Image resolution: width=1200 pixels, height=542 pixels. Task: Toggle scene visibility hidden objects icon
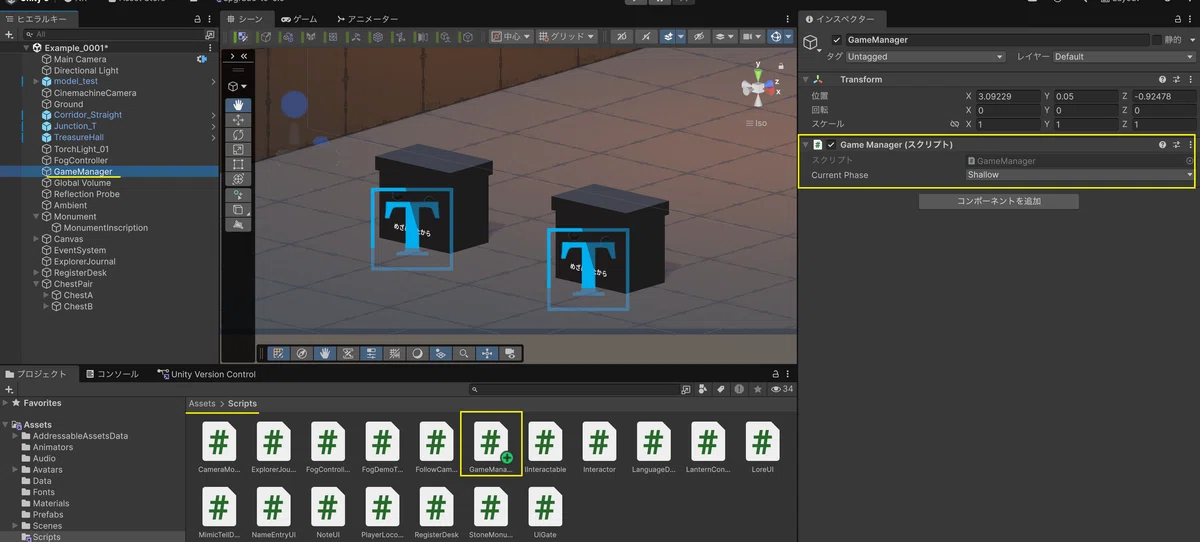click(x=699, y=37)
